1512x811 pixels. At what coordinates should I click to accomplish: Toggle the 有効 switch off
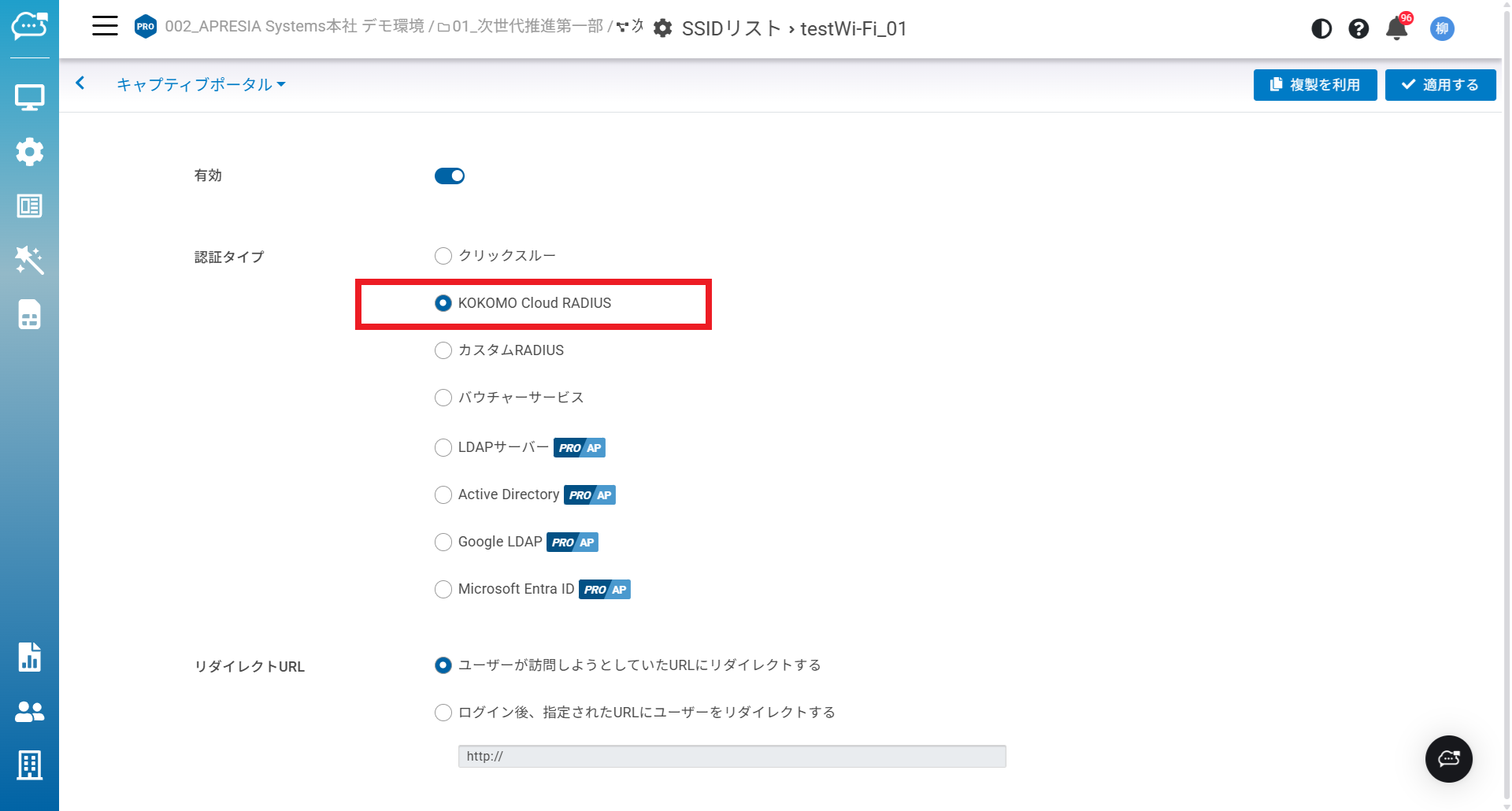click(450, 176)
